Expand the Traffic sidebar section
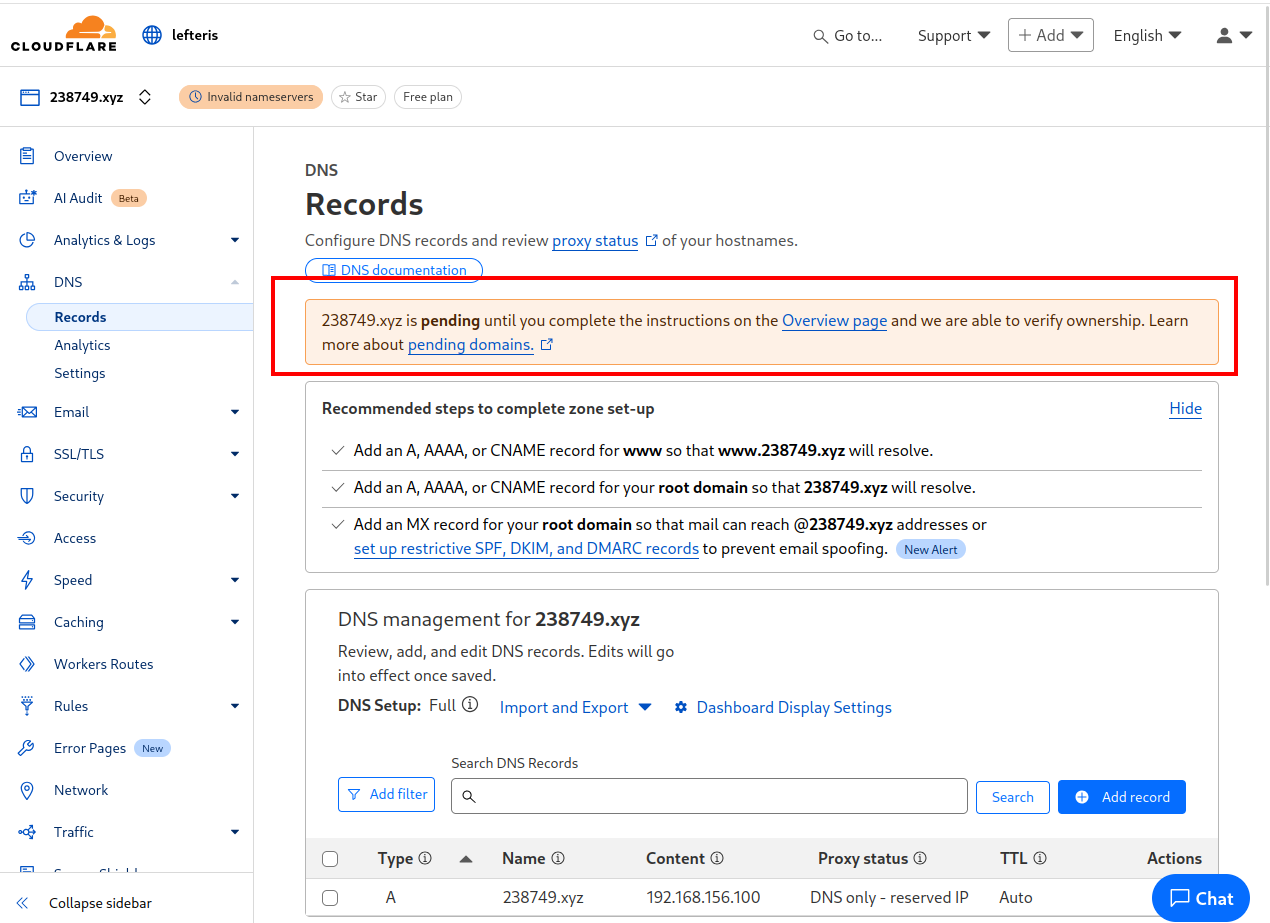The width and height of the screenshot is (1270, 923). [235, 832]
